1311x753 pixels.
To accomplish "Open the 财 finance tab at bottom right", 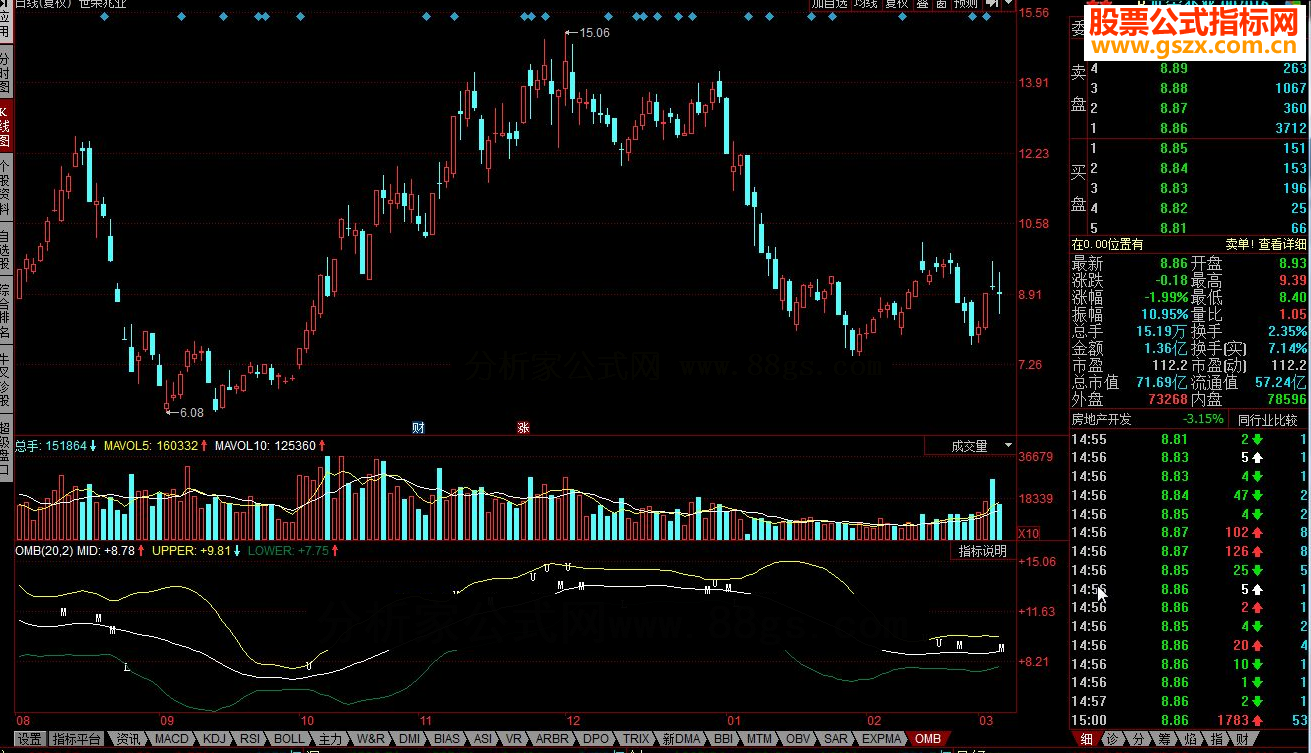I will pyautogui.click(x=1241, y=740).
